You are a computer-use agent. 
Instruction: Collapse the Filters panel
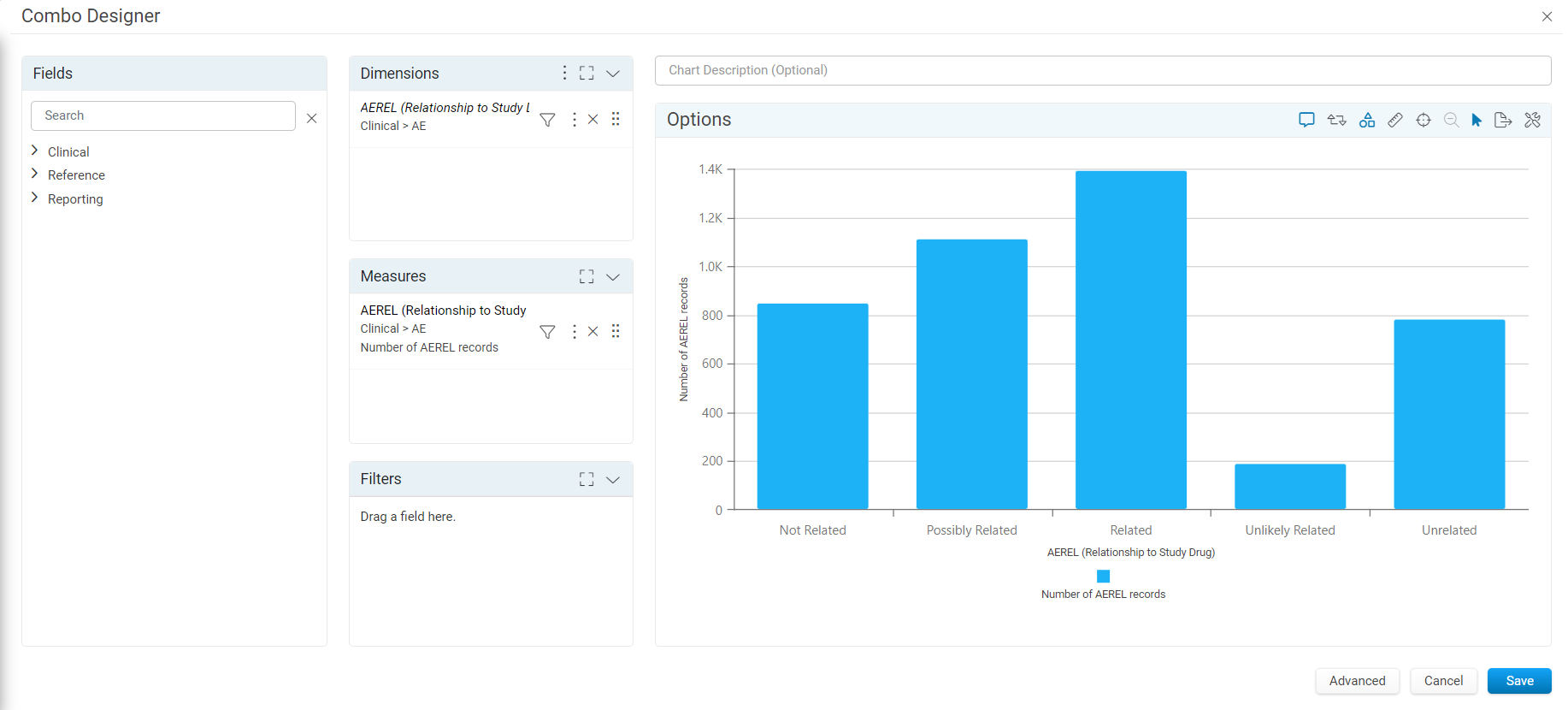[x=613, y=480]
